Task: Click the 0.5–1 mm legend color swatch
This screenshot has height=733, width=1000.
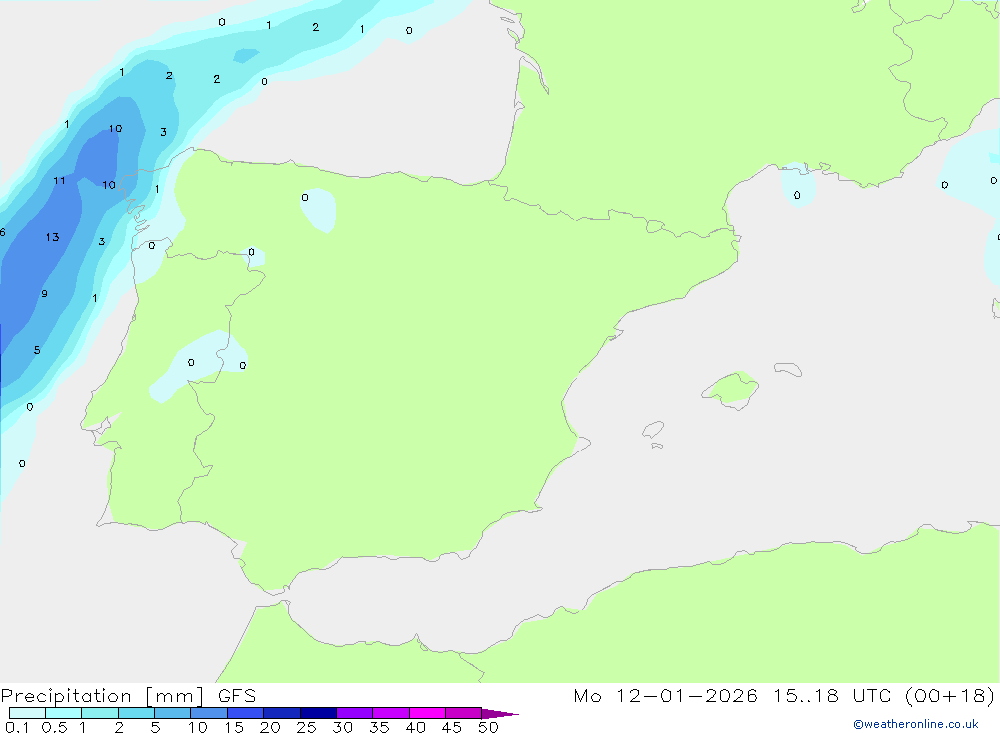Action: click(64, 713)
